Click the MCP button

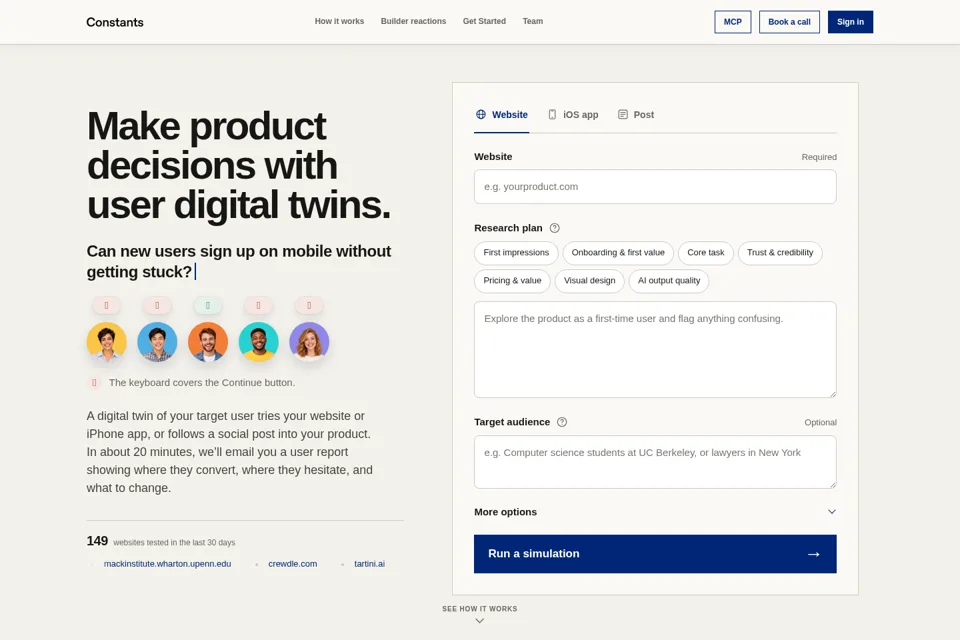pyautogui.click(x=733, y=22)
